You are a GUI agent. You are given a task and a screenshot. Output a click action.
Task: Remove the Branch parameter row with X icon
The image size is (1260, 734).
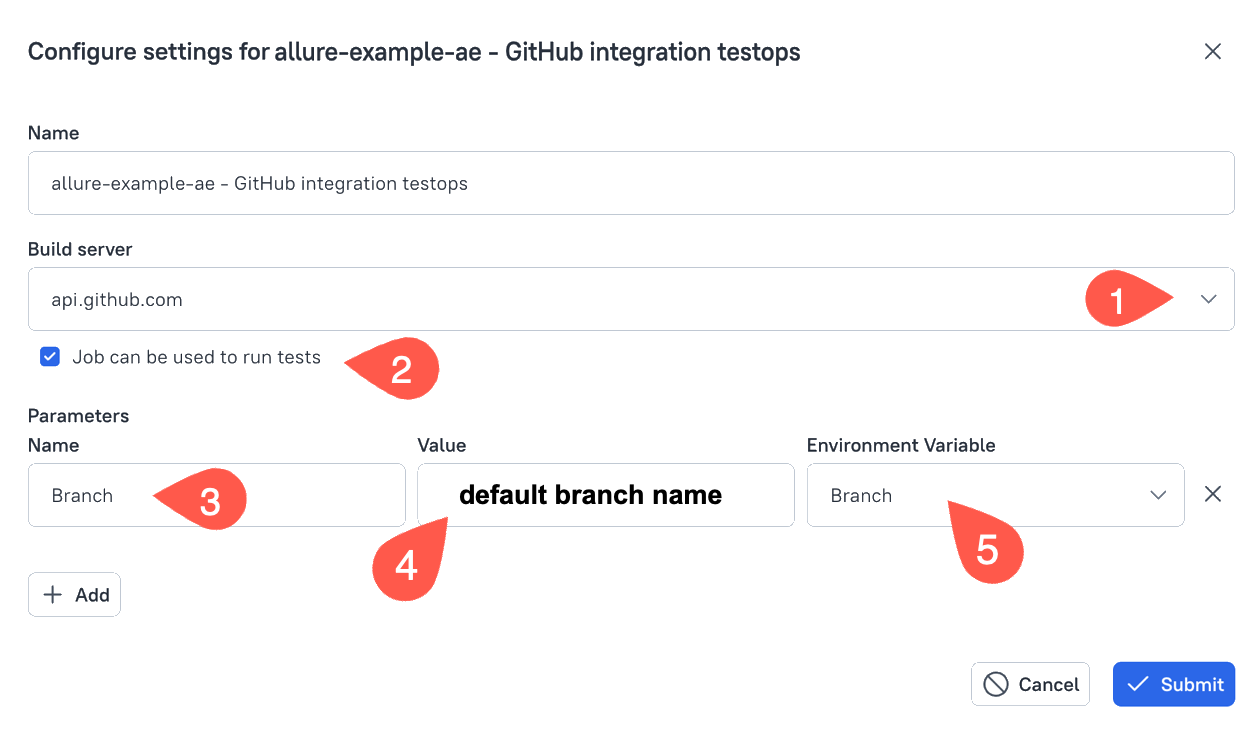[1213, 494]
